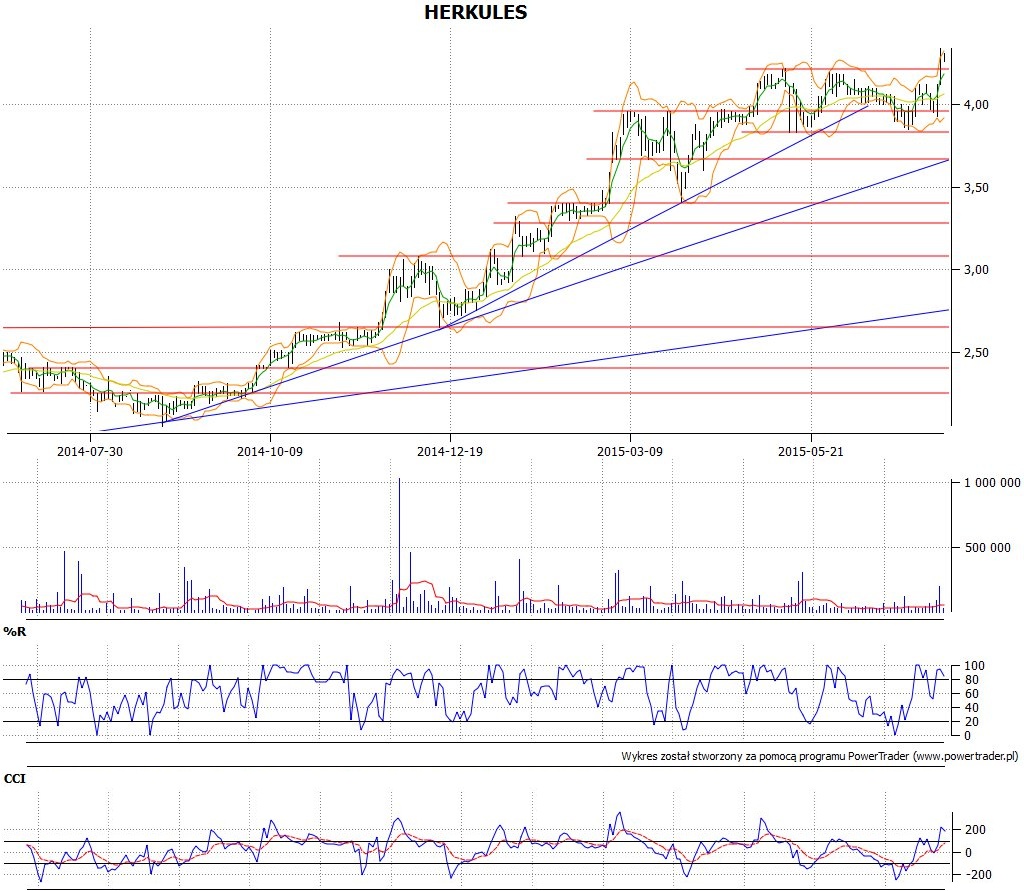This screenshot has width=1024, height=891.
Task: Select the 2015-05-21 date label
Action: coord(810,451)
